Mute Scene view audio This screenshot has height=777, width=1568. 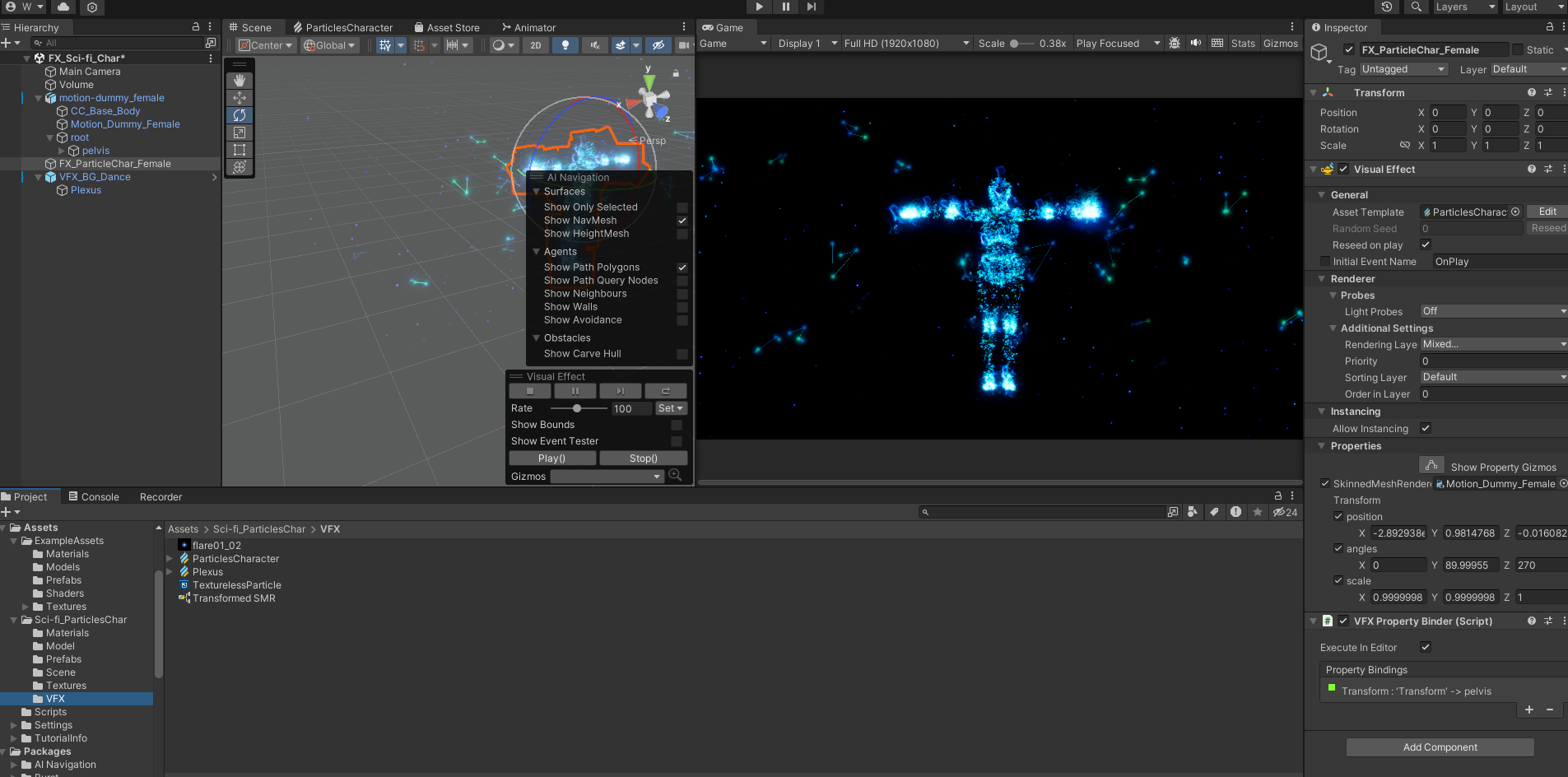595,45
